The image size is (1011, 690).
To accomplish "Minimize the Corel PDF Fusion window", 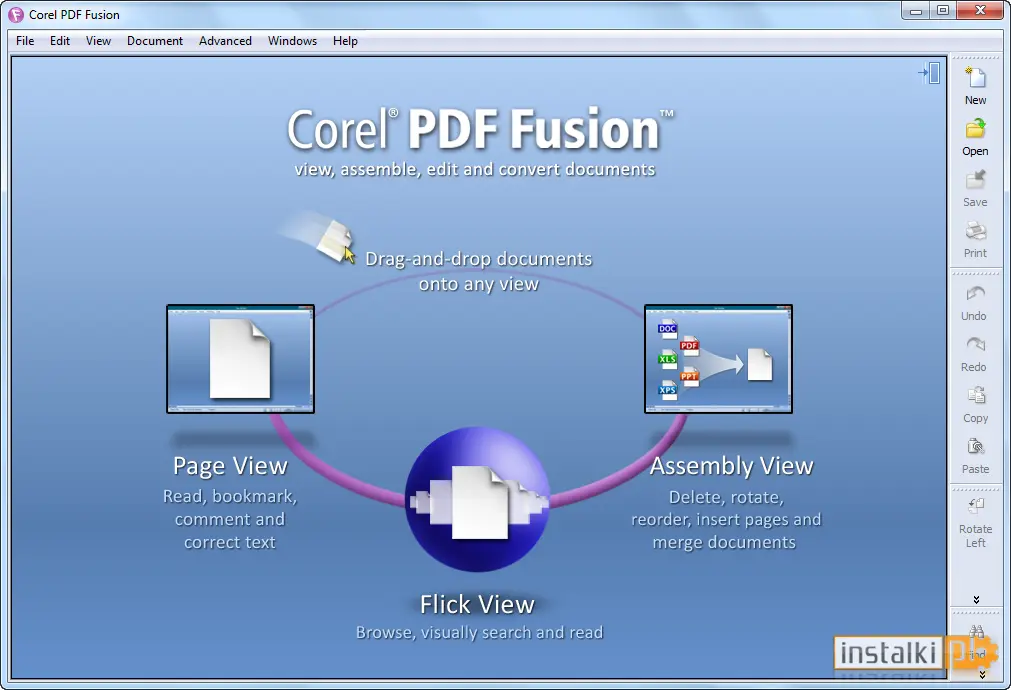I will (x=916, y=10).
